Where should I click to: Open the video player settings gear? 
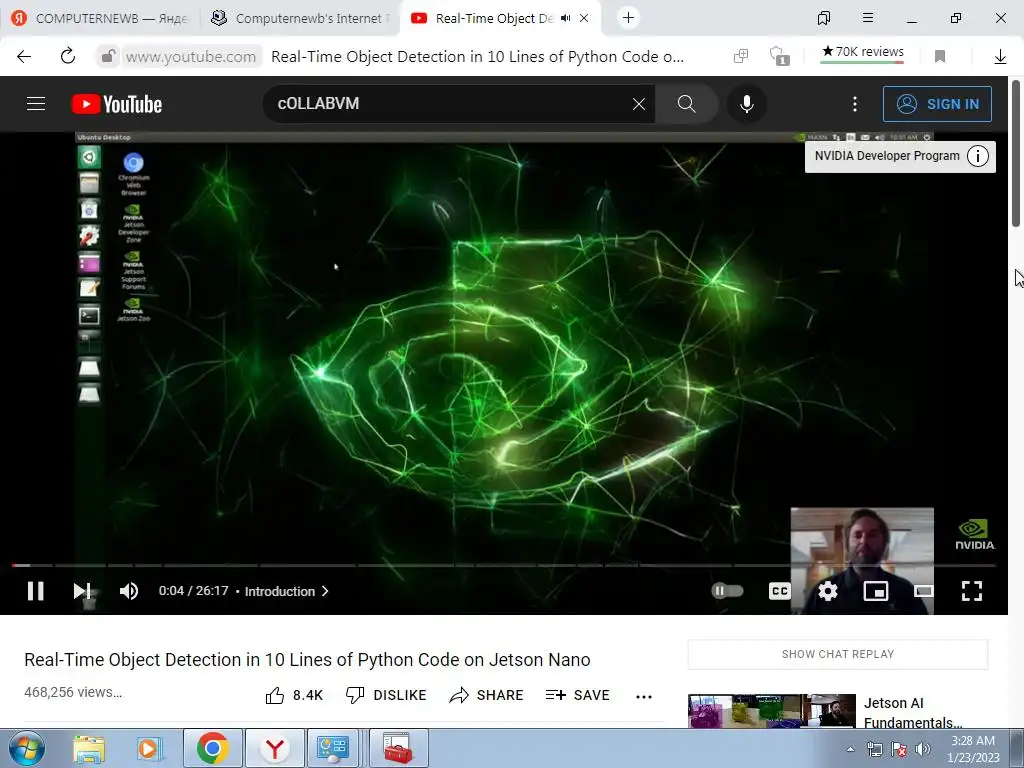[x=827, y=591]
